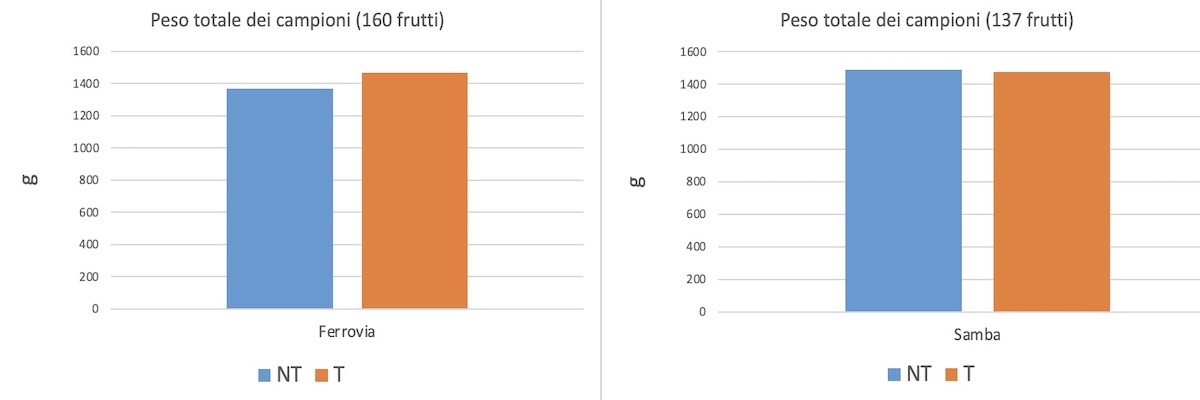Click the orange T legend swatch under Samba

click(x=950, y=375)
